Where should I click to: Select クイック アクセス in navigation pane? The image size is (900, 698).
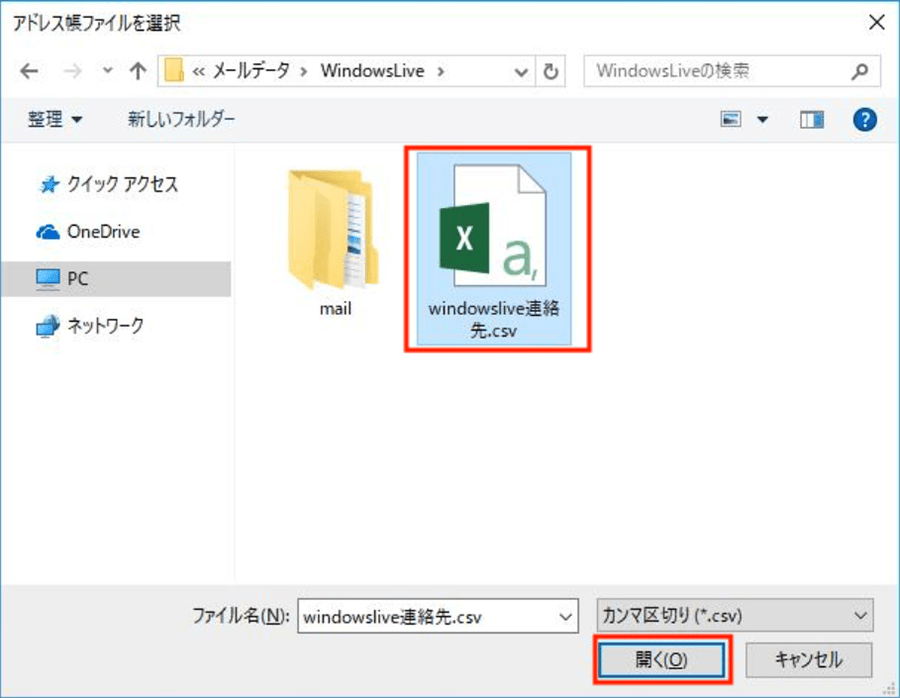click(x=108, y=184)
